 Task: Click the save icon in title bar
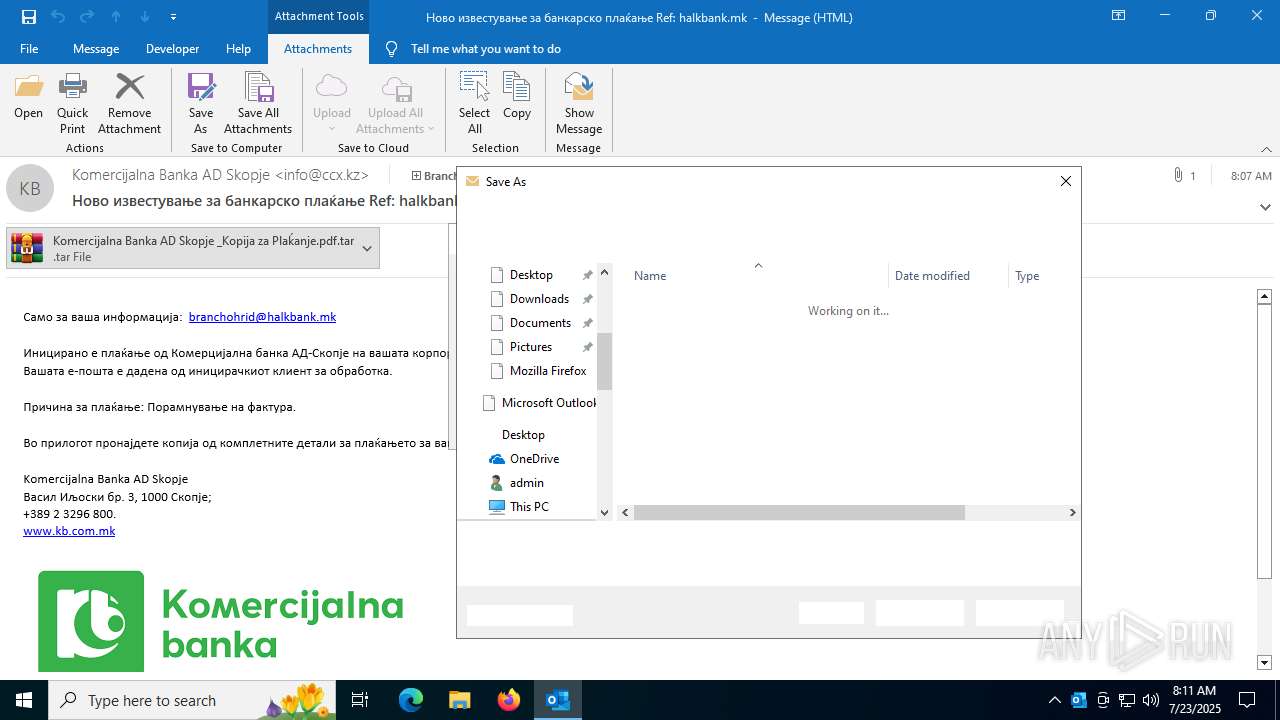click(x=28, y=17)
